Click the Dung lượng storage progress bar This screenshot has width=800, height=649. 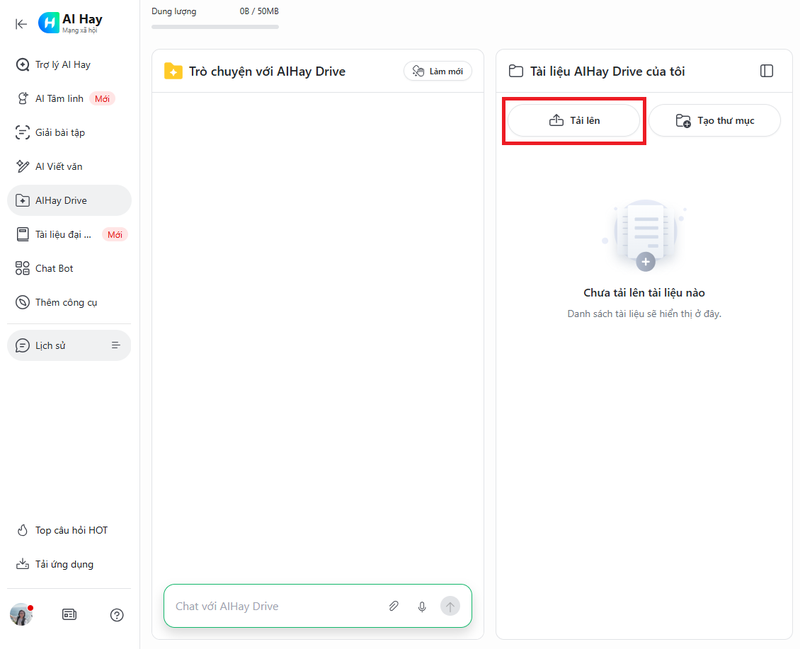pos(215,27)
